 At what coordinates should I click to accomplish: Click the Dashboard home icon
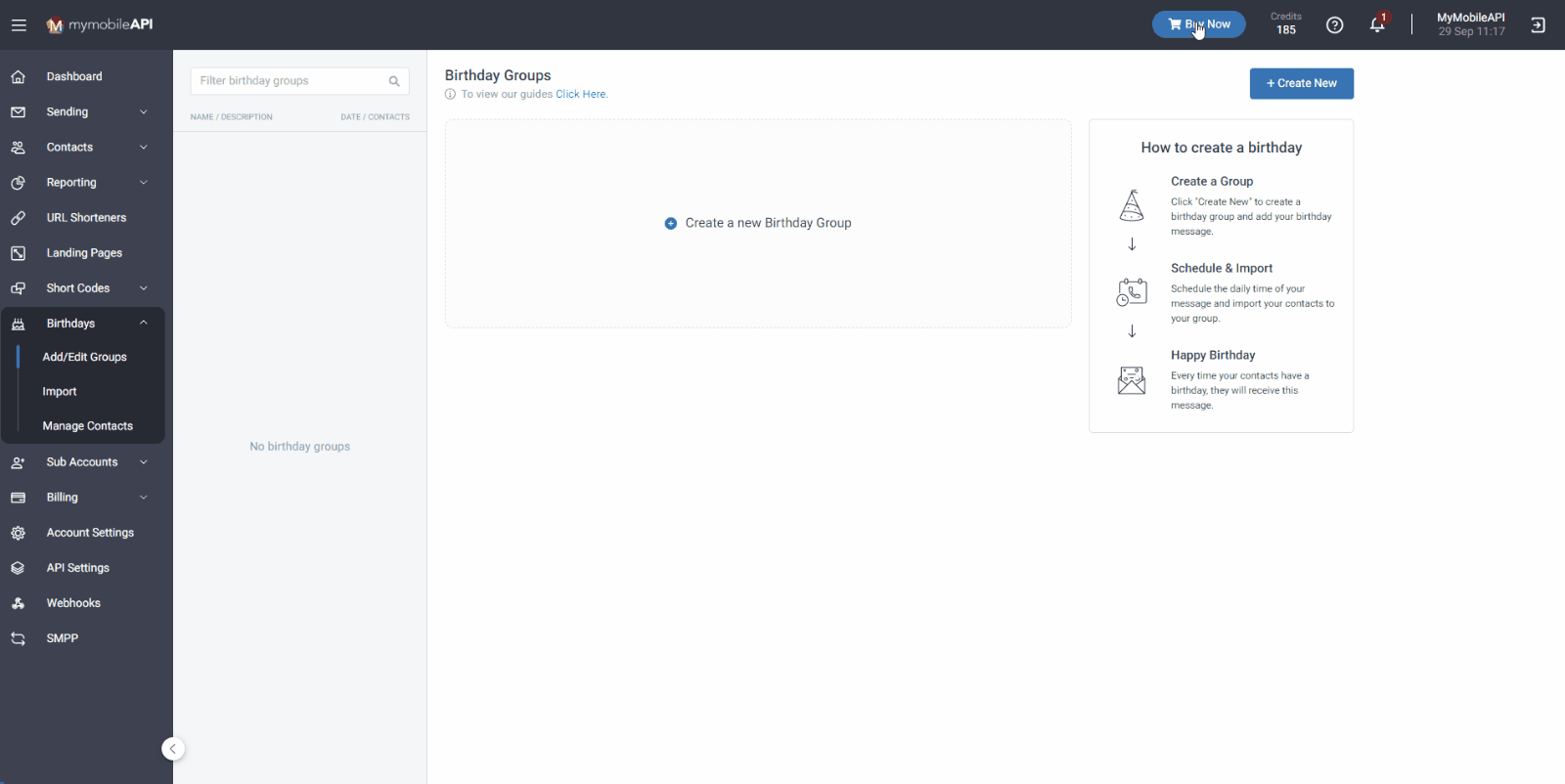point(18,76)
